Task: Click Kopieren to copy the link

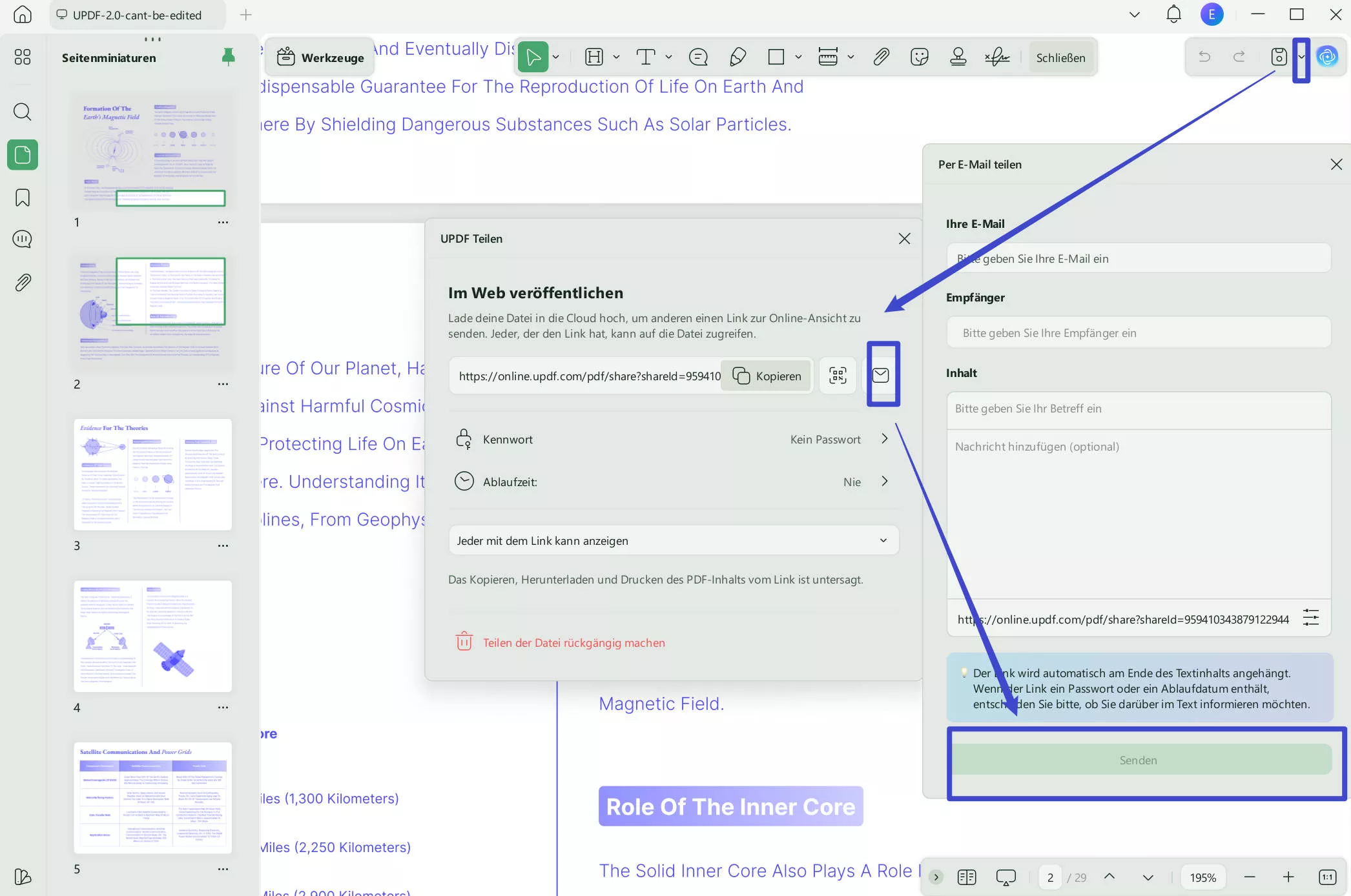Action: (x=767, y=376)
